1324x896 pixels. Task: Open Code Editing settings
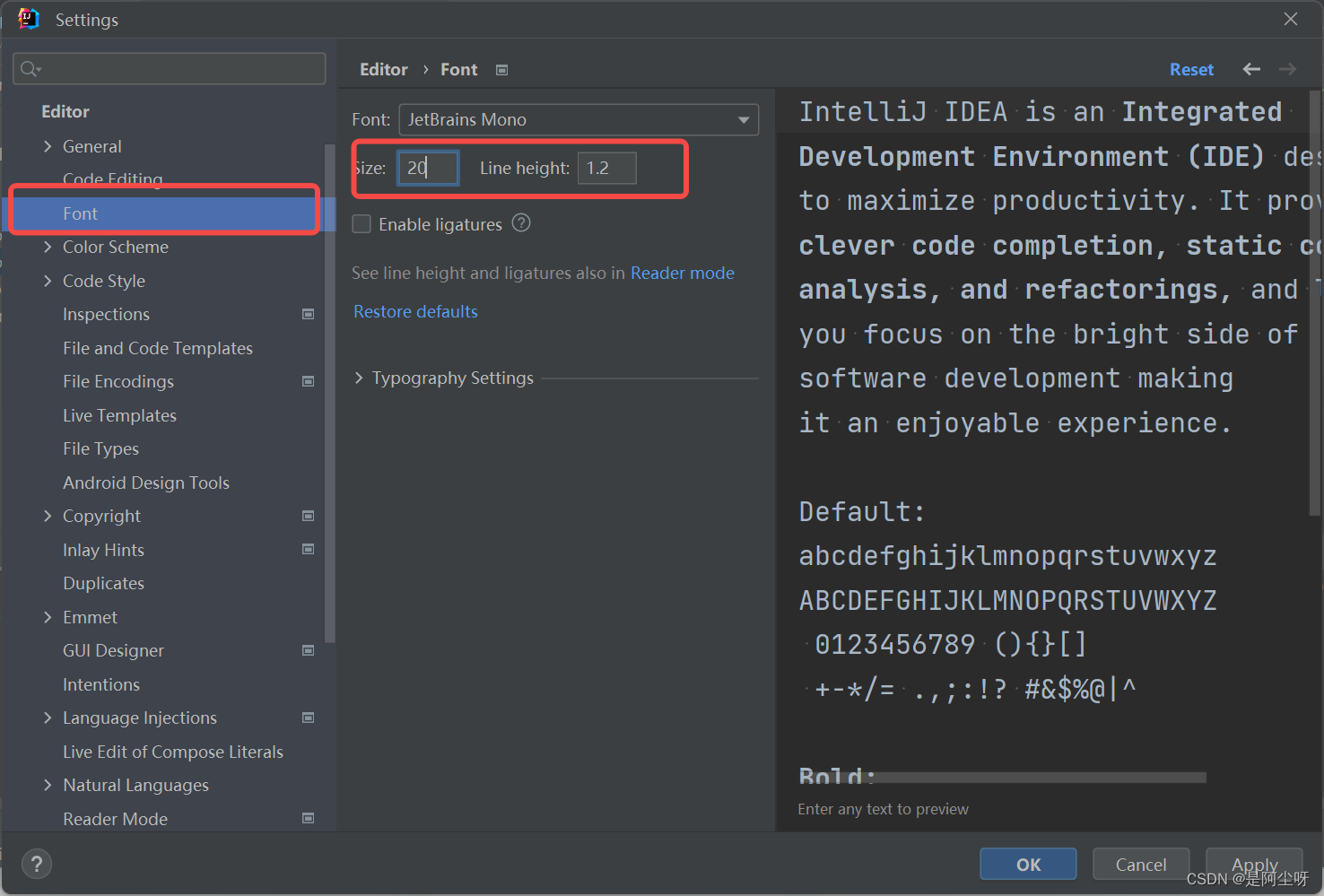(113, 179)
